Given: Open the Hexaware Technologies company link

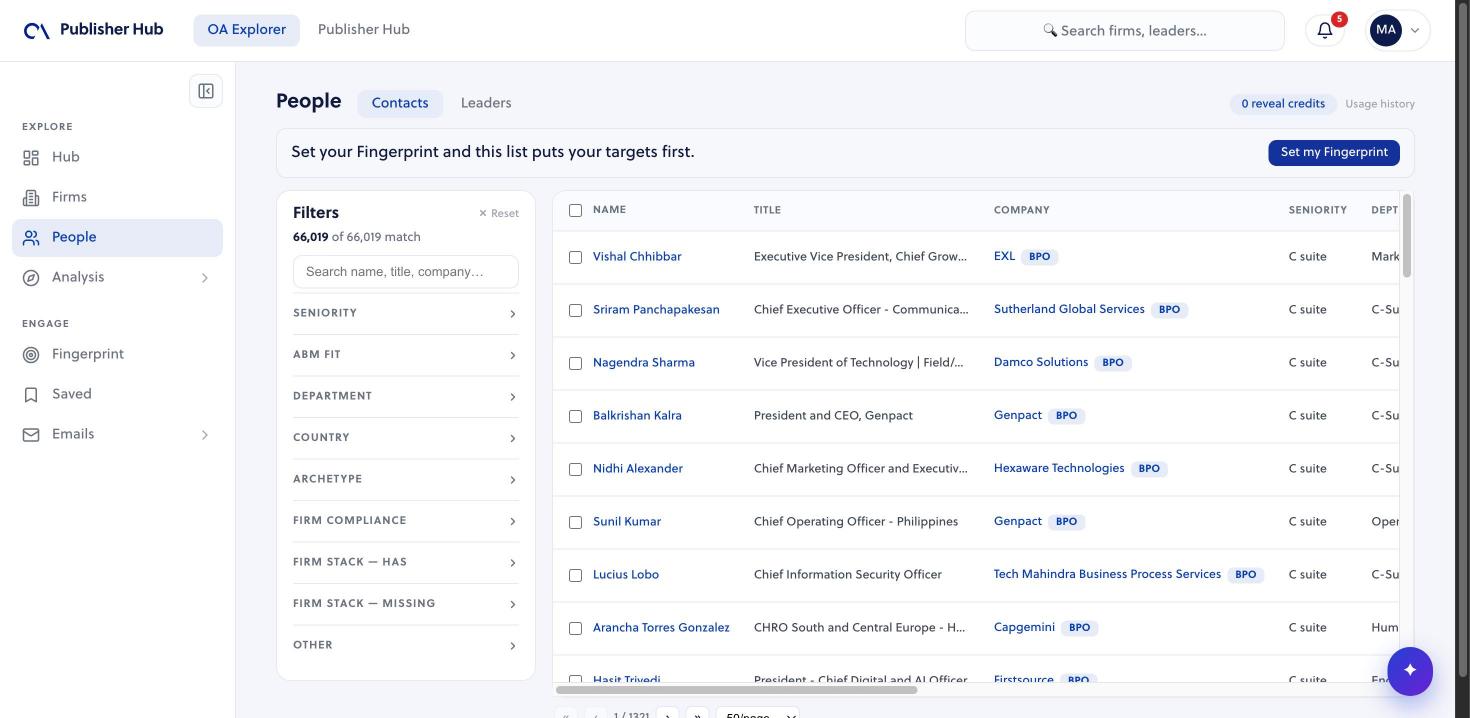Looking at the screenshot, I should pos(1059,468).
